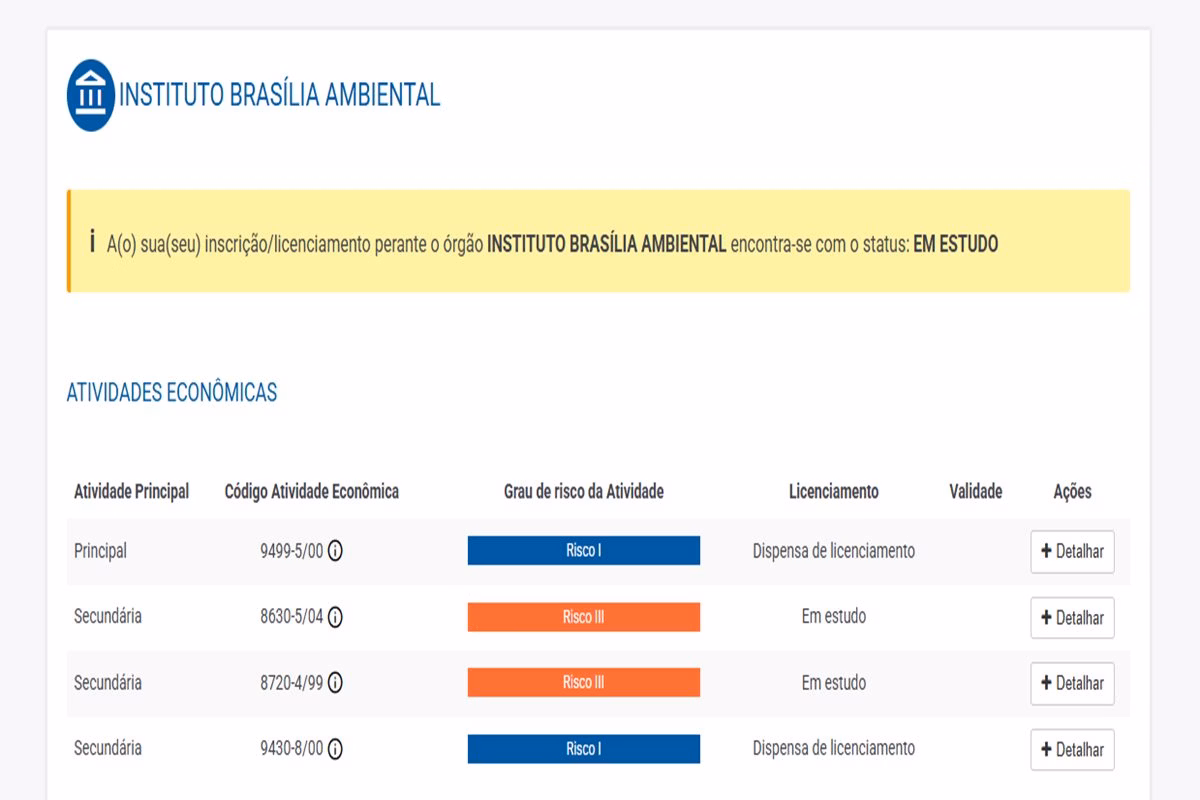This screenshot has width=1200, height=800.
Task: Click the Instituto Brasília Ambiental building icon
Action: coord(91,95)
